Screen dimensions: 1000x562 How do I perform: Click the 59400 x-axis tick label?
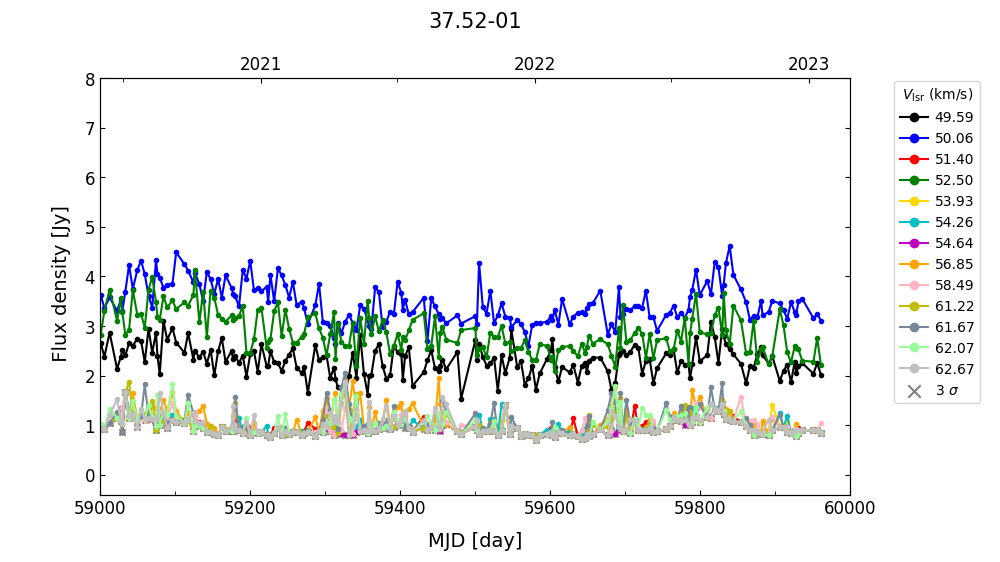(x=400, y=508)
